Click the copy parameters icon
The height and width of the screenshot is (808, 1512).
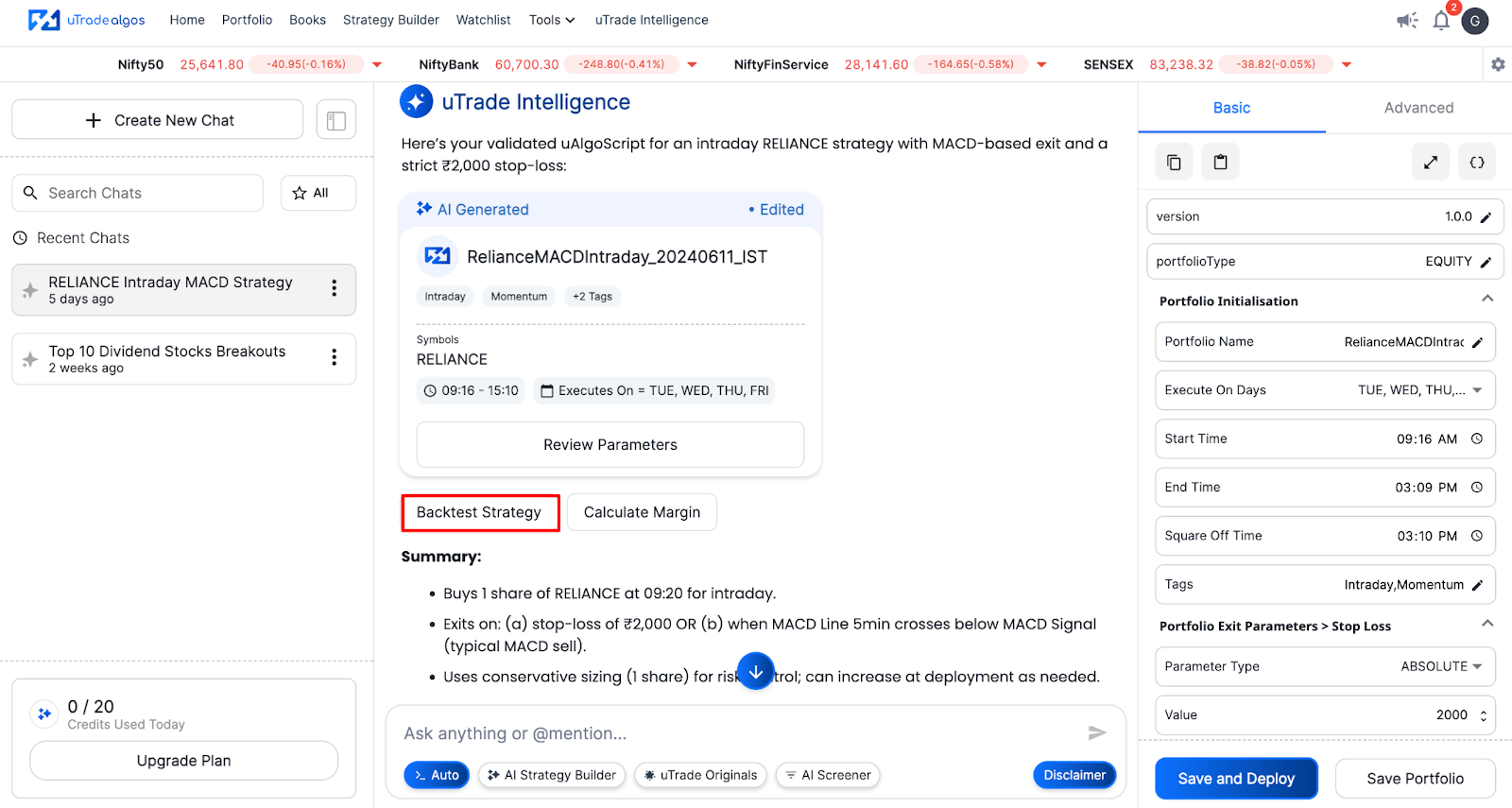coord(1174,163)
